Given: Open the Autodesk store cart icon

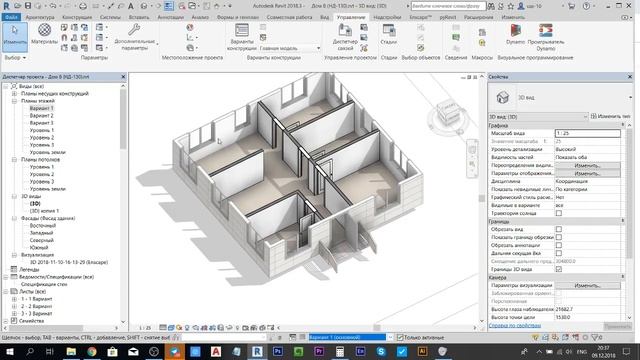Looking at the screenshot, I should coord(571,6).
